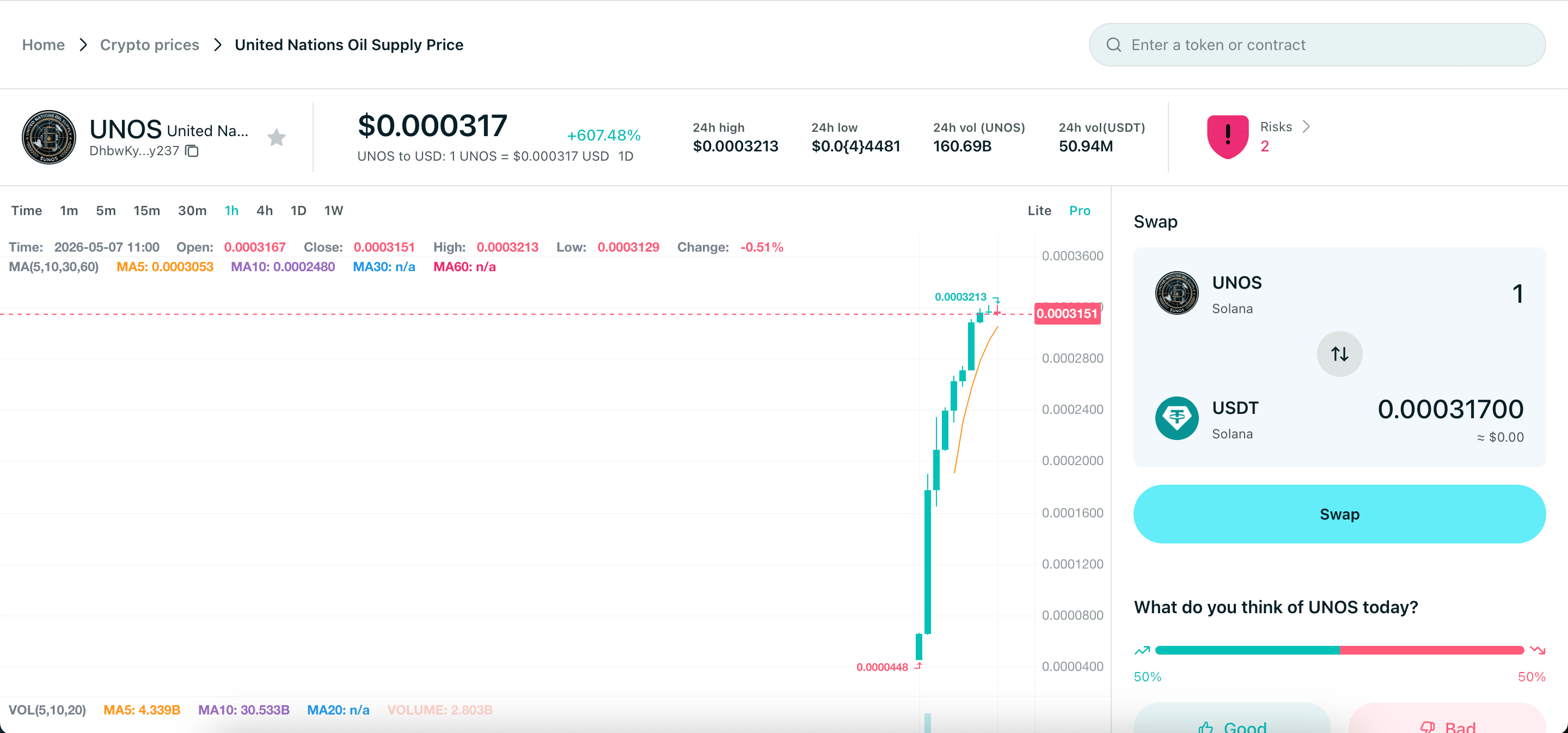Open the Time chart view option

(27, 211)
